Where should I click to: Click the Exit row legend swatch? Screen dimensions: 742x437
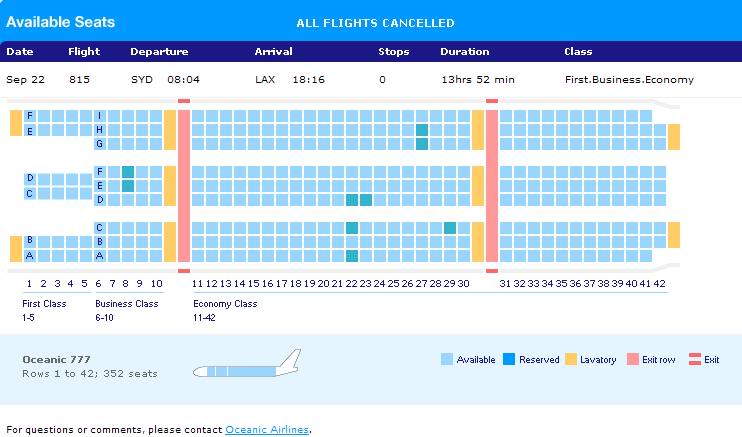(x=632, y=359)
